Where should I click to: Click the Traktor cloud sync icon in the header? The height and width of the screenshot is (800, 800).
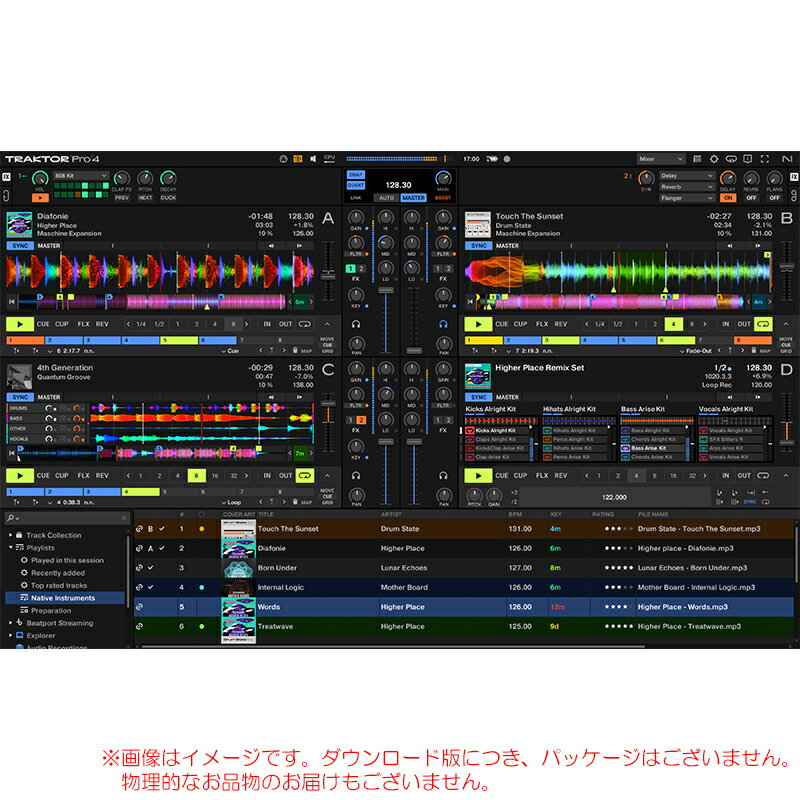click(x=732, y=158)
